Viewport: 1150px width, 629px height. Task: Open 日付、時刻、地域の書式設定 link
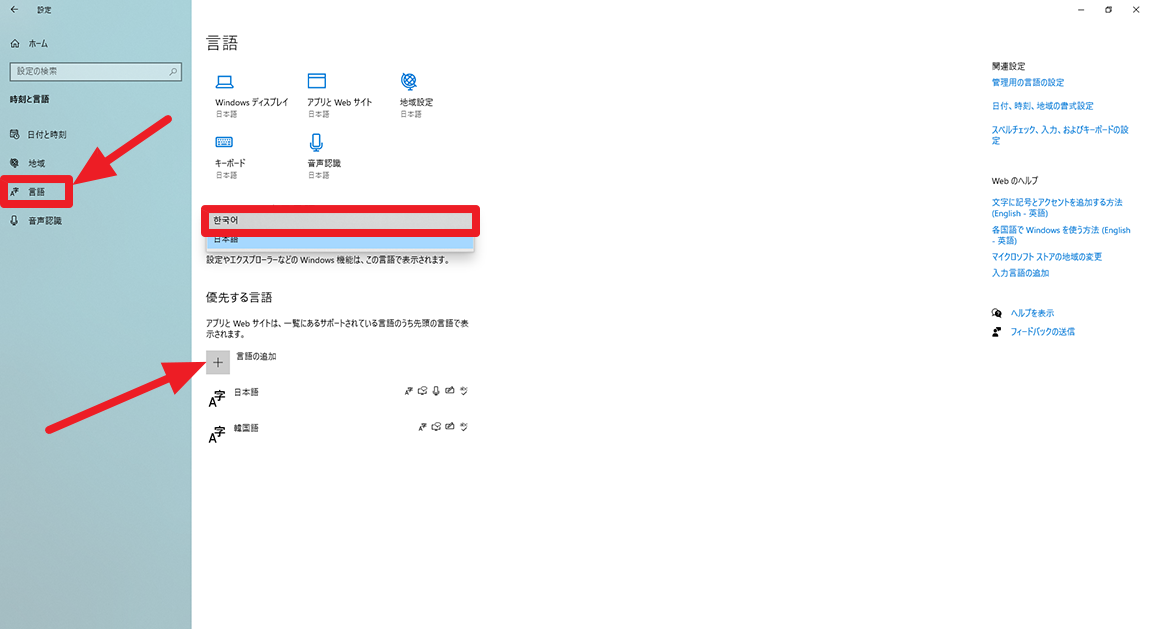coord(1042,106)
